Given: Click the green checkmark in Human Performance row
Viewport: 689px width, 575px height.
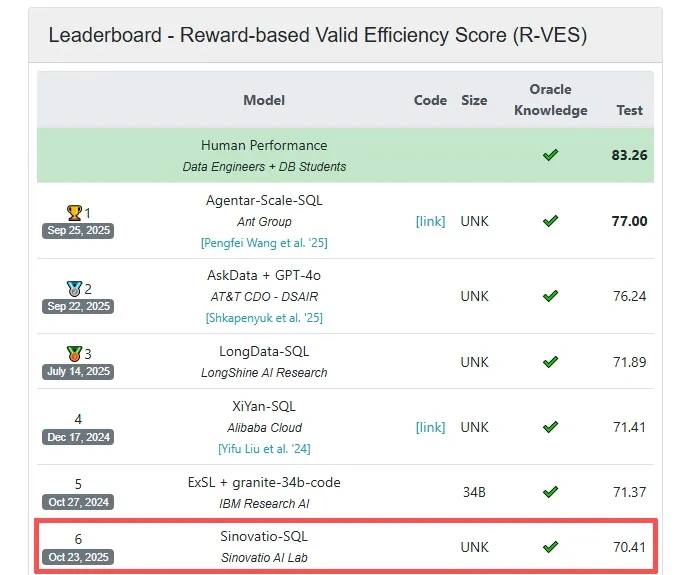Looking at the screenshot, I should tap(550, 155).
